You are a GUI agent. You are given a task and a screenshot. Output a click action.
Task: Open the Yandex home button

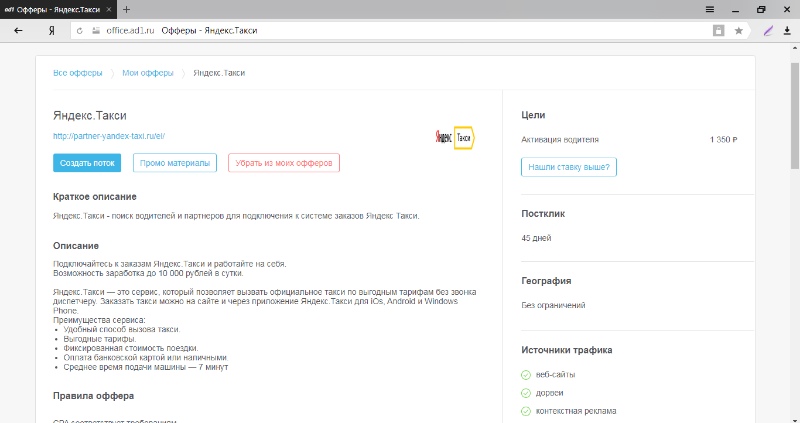click(51, 31)
